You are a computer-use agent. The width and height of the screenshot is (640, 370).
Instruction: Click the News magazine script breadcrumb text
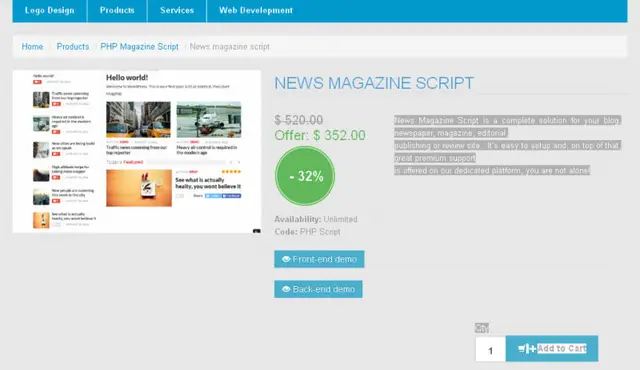[229, 47]
